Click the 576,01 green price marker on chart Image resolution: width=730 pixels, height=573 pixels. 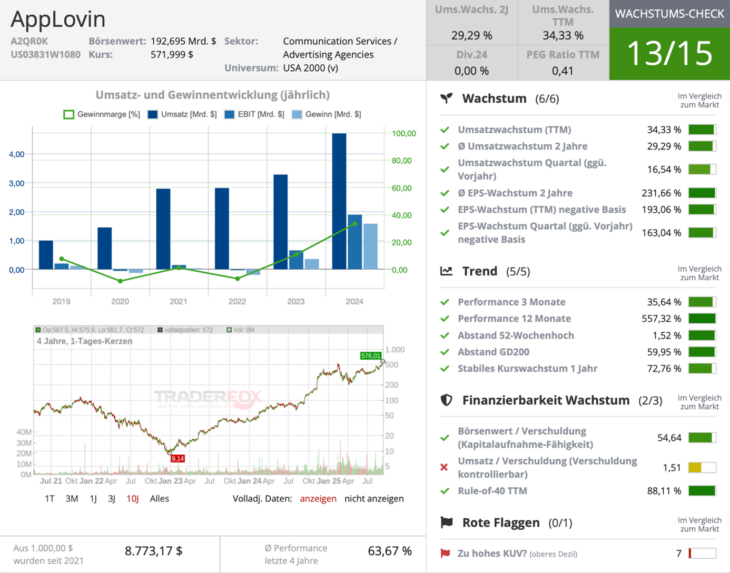click(x=371, y=356)
